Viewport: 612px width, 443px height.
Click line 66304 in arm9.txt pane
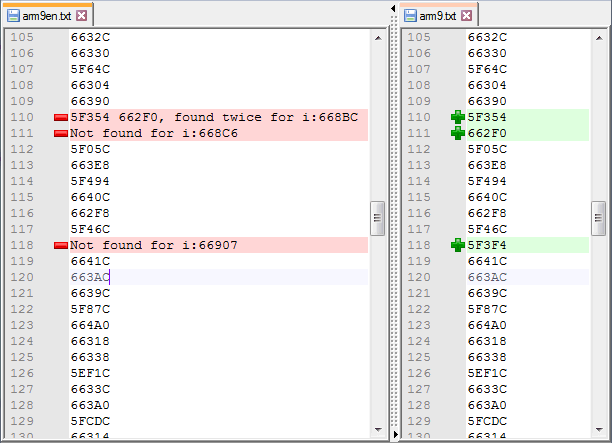tap(487, 85)
